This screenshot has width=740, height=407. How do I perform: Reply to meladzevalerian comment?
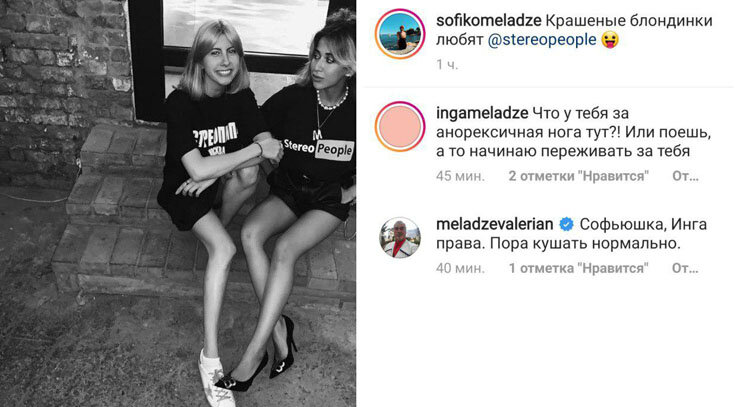point(685,268)
